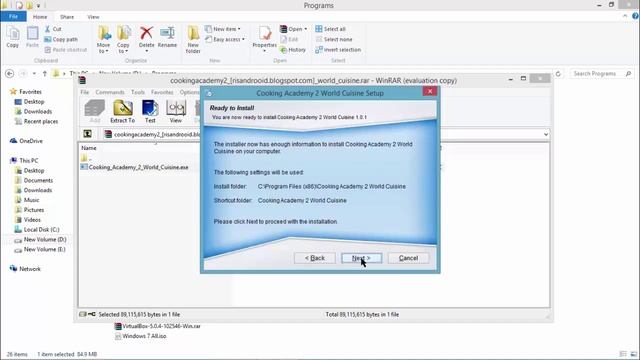Open Downloads under Favorites
Image resolution: width=640 pixels, height=360 pixels.
33,111
